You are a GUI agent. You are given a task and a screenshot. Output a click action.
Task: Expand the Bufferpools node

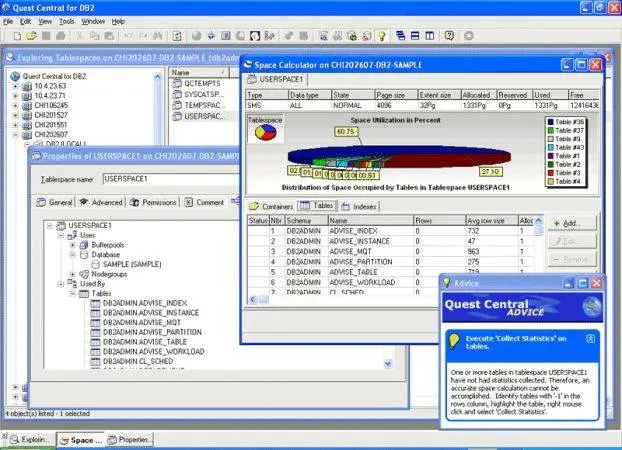73,245
